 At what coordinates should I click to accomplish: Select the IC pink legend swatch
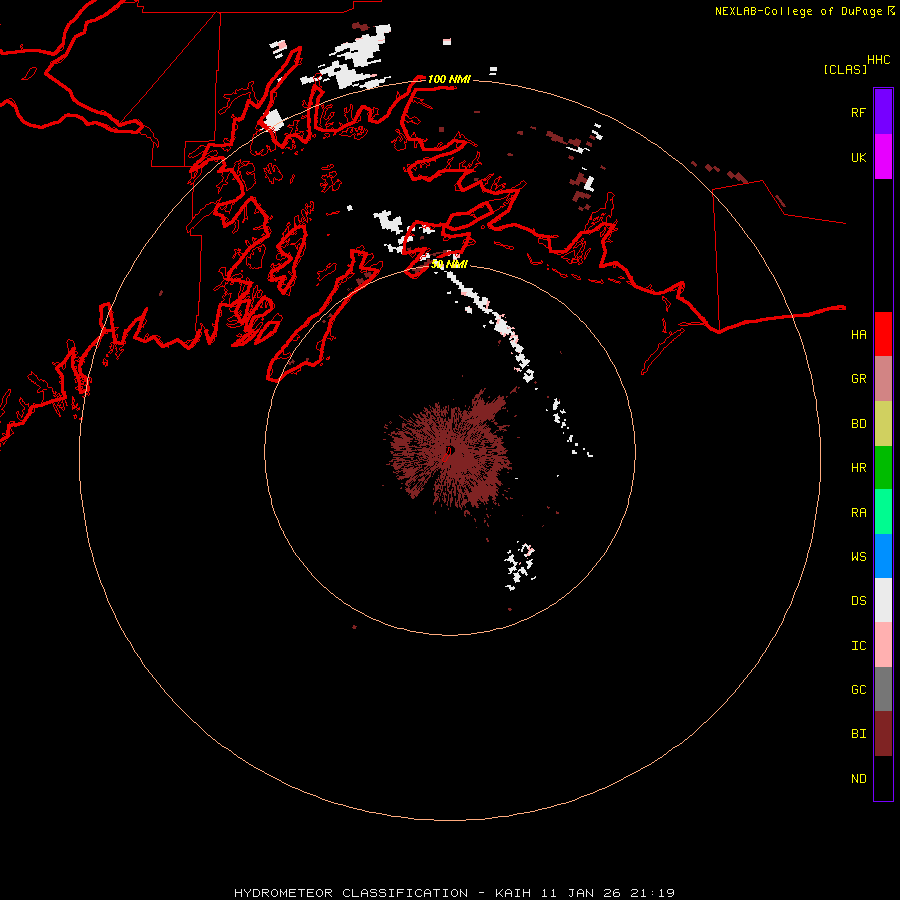tap(883, 645)
